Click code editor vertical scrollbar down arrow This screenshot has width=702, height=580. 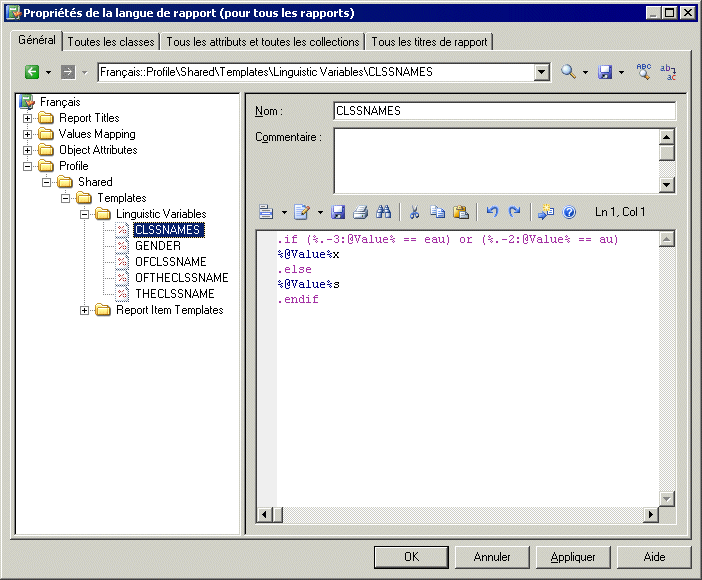pos(667,498)
